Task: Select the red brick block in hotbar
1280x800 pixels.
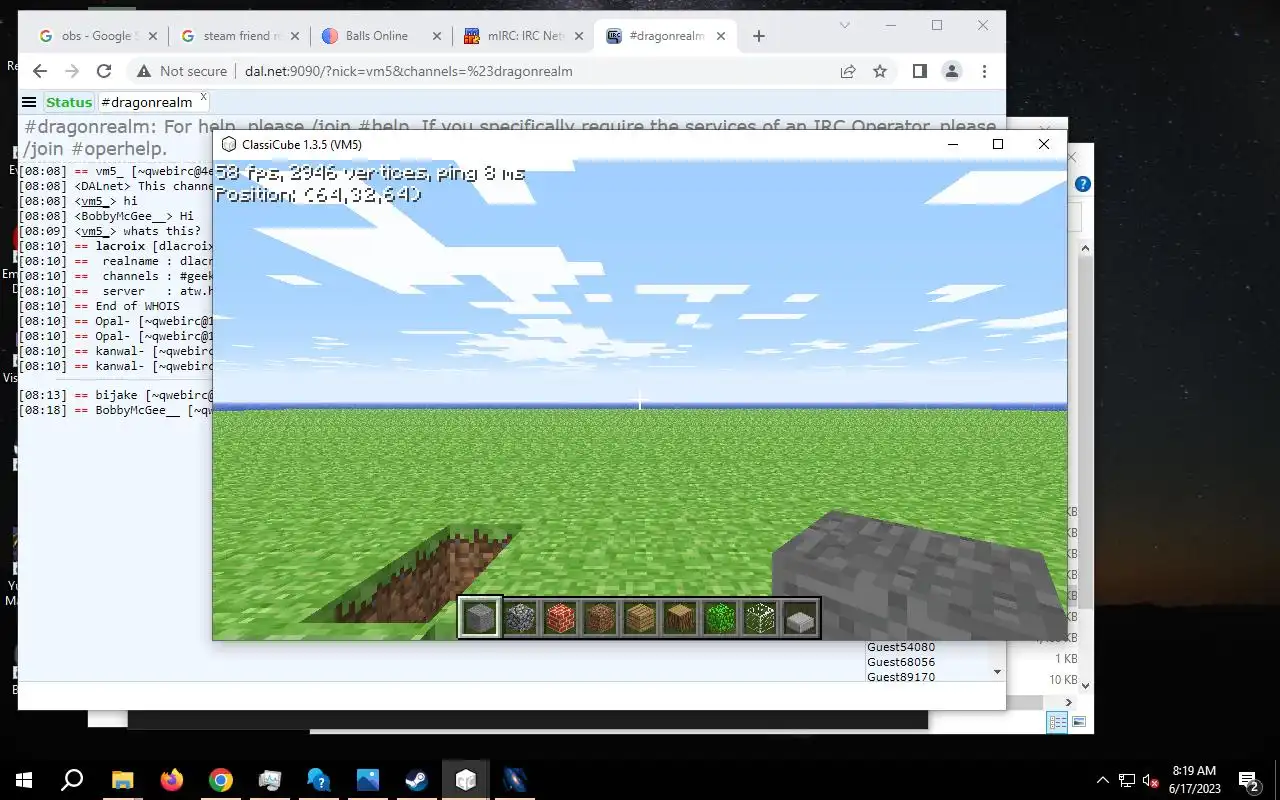Action: coord(560,618)
